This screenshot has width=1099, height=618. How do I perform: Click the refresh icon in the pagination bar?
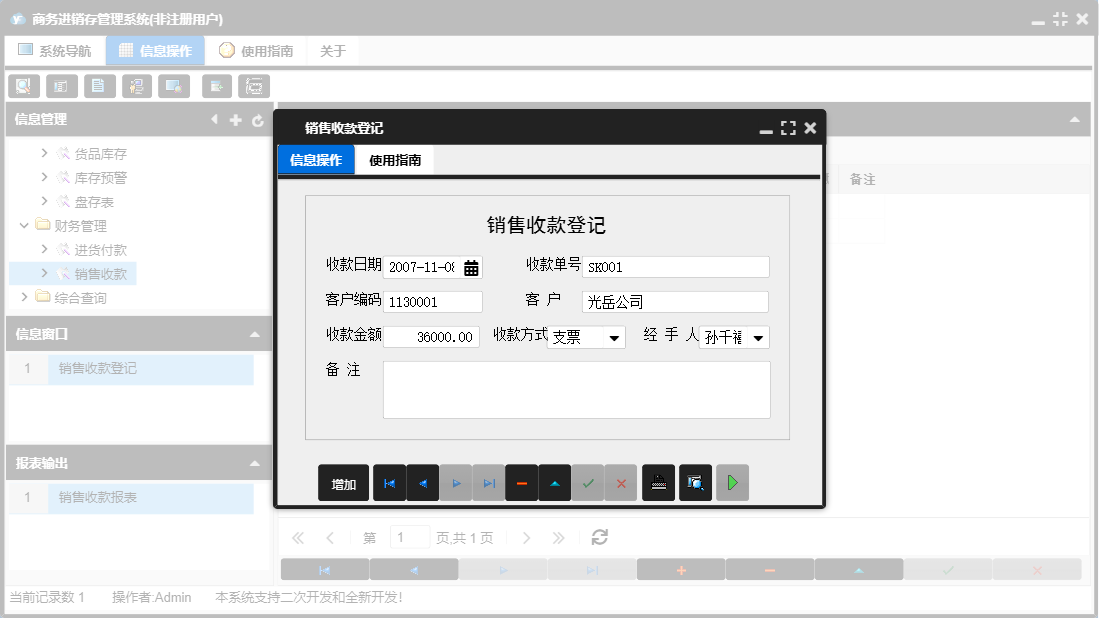click(x=598, y=537)
